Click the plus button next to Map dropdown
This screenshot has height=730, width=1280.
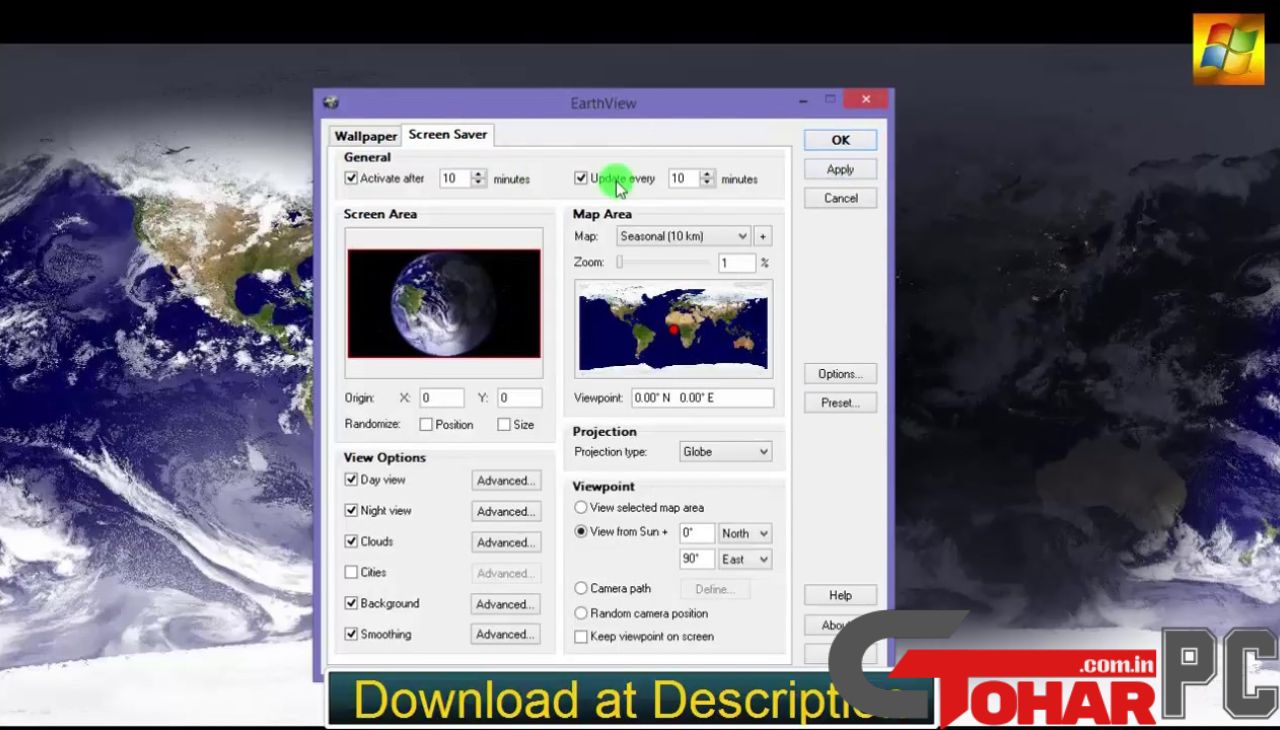763,236
